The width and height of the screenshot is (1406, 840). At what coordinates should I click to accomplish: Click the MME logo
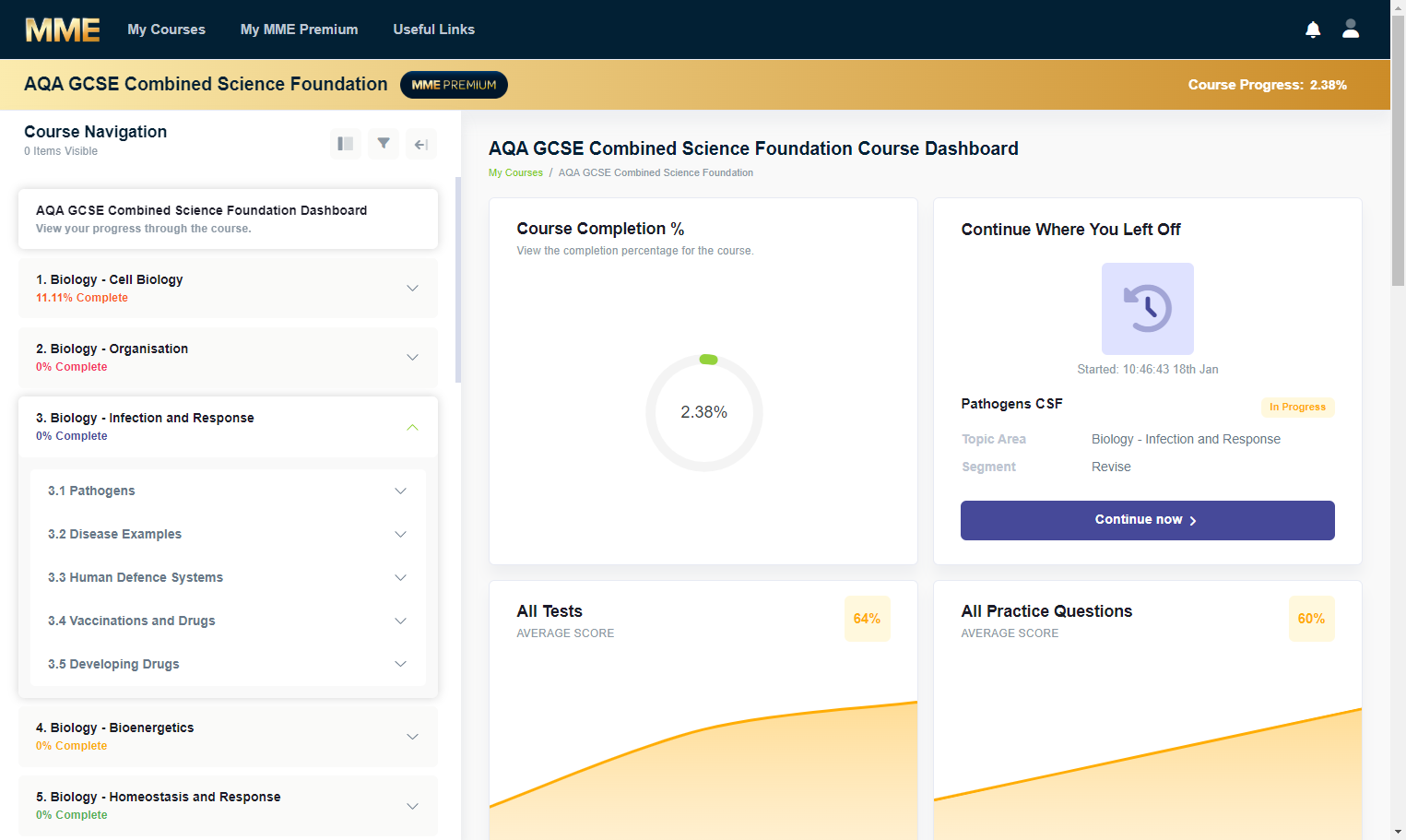click(x=63, y=30)
